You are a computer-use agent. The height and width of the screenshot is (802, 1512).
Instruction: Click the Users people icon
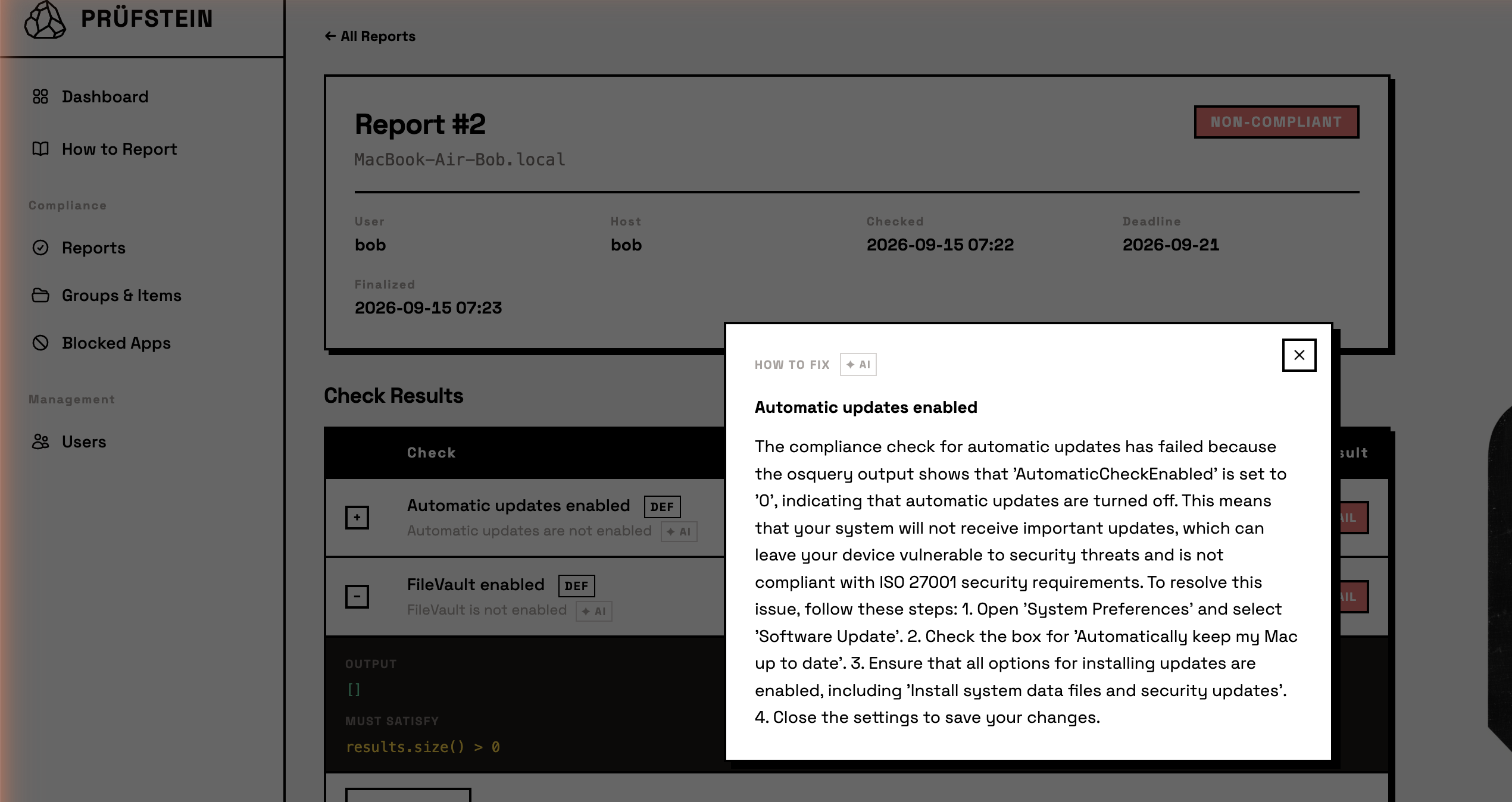coord(40,441)
